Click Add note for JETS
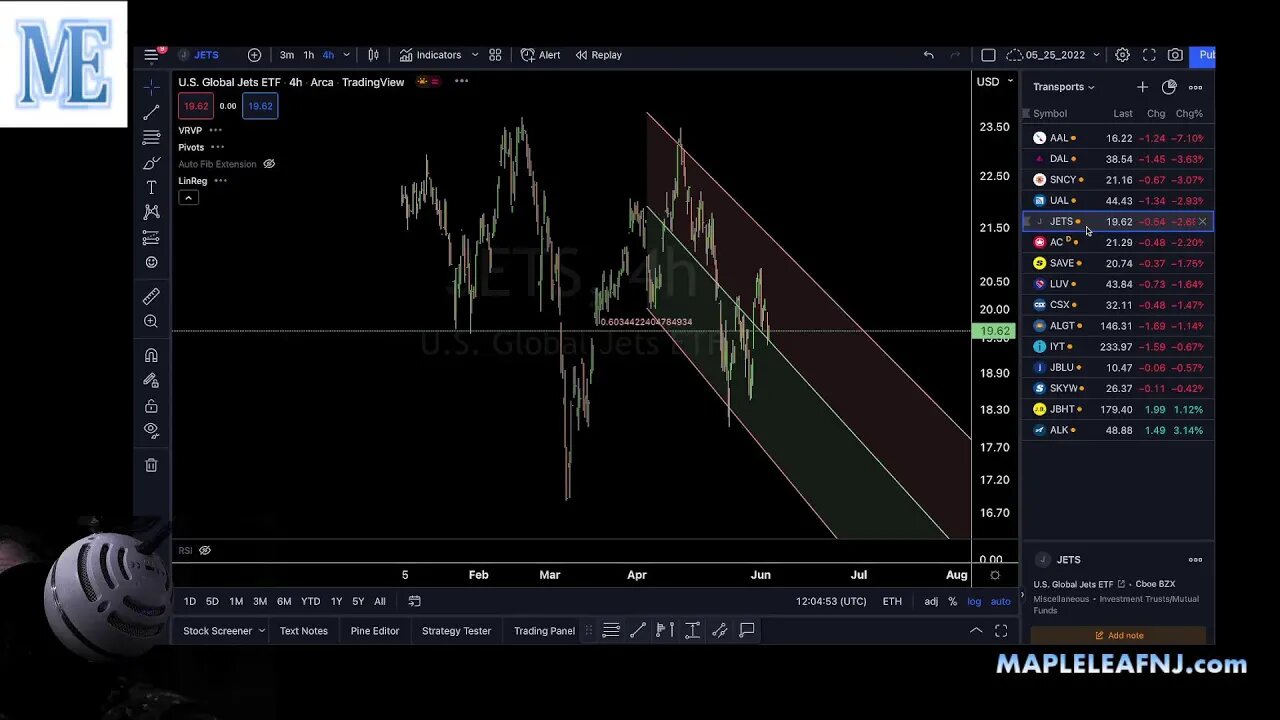1280x720 pixels. point(1118,635)
